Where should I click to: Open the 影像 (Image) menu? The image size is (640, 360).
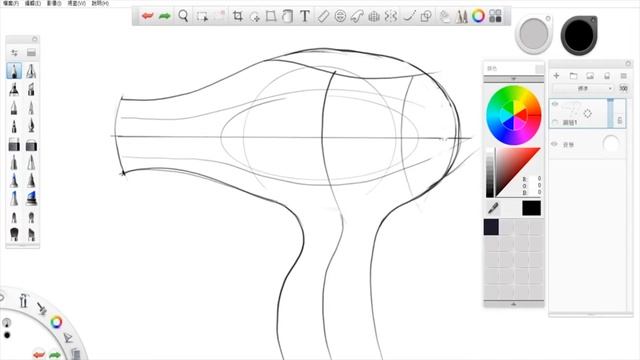tap(54, 3)
